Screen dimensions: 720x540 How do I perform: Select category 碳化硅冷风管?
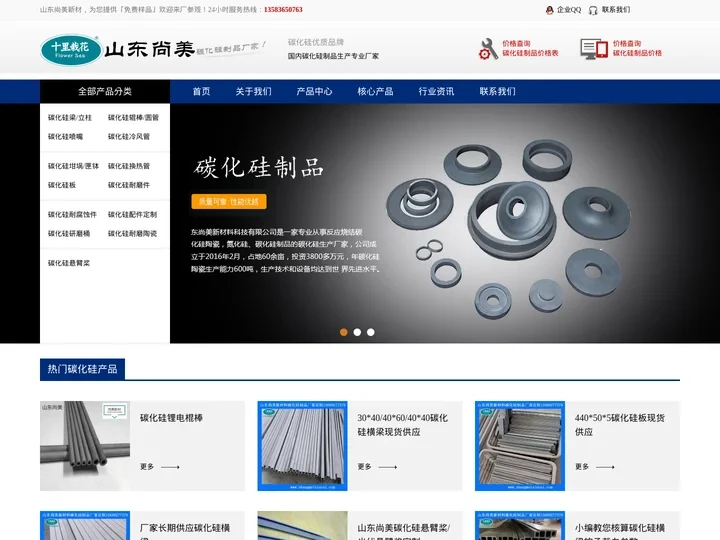pyautogui.click(x=129, y=136)
